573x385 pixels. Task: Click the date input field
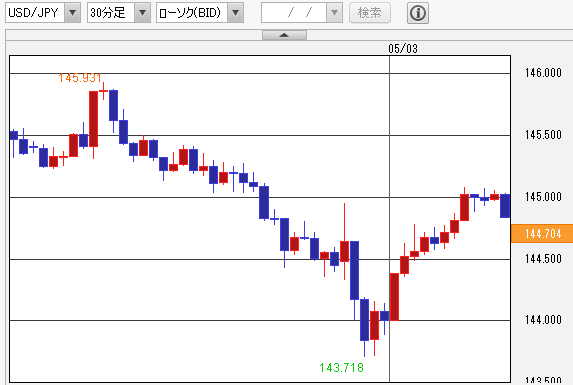point(294,13)
